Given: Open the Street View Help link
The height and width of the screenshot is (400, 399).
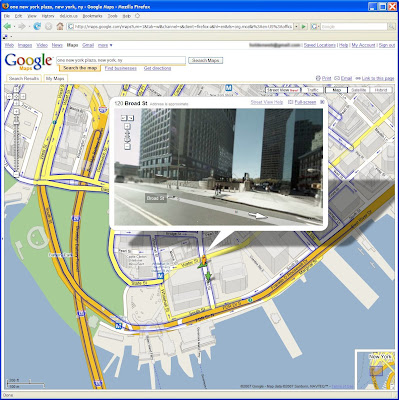Looking at the screenshot, I should 267,102.
